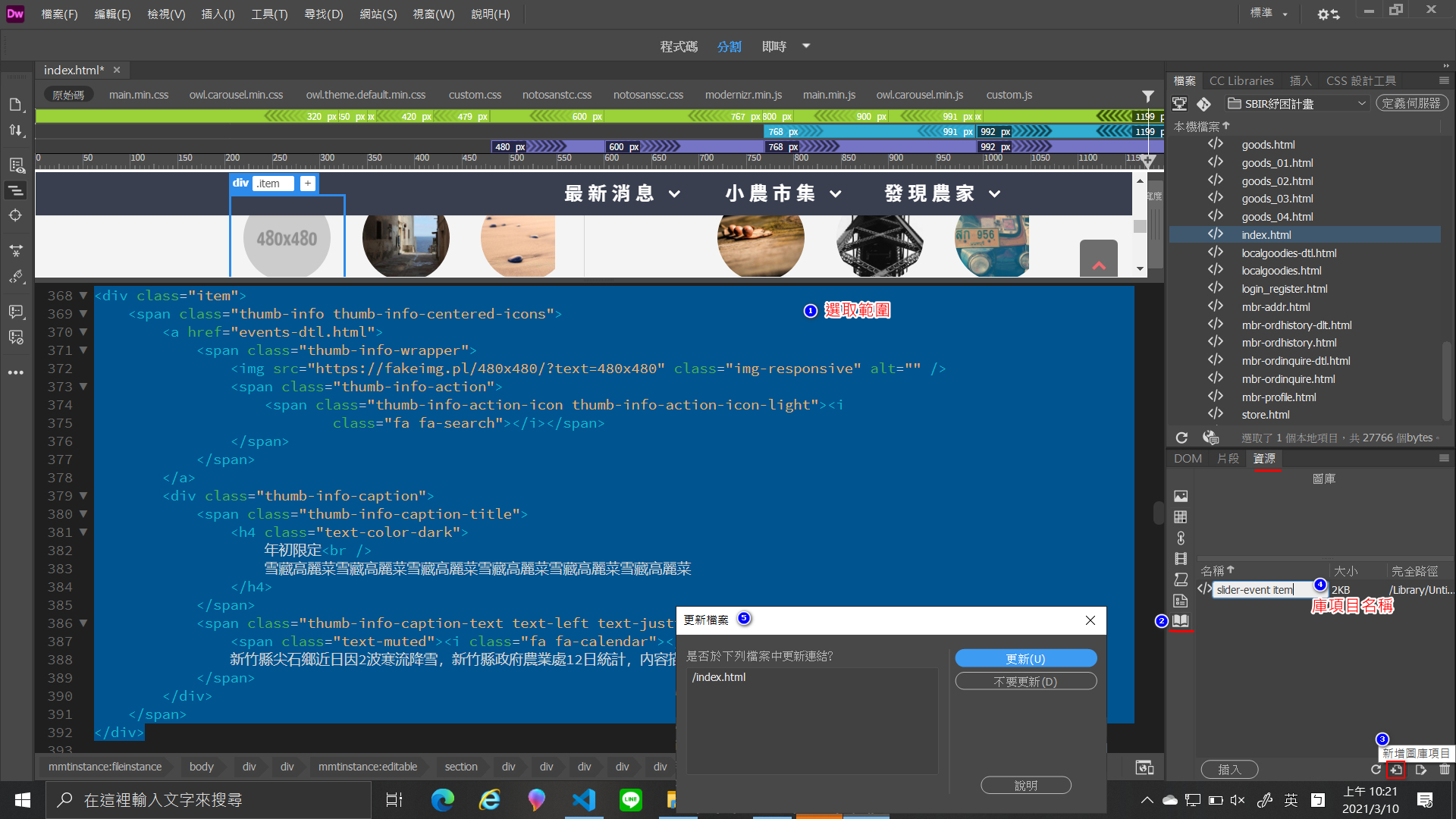Click the delete trash icon in Assets panel

point(1445,770)
